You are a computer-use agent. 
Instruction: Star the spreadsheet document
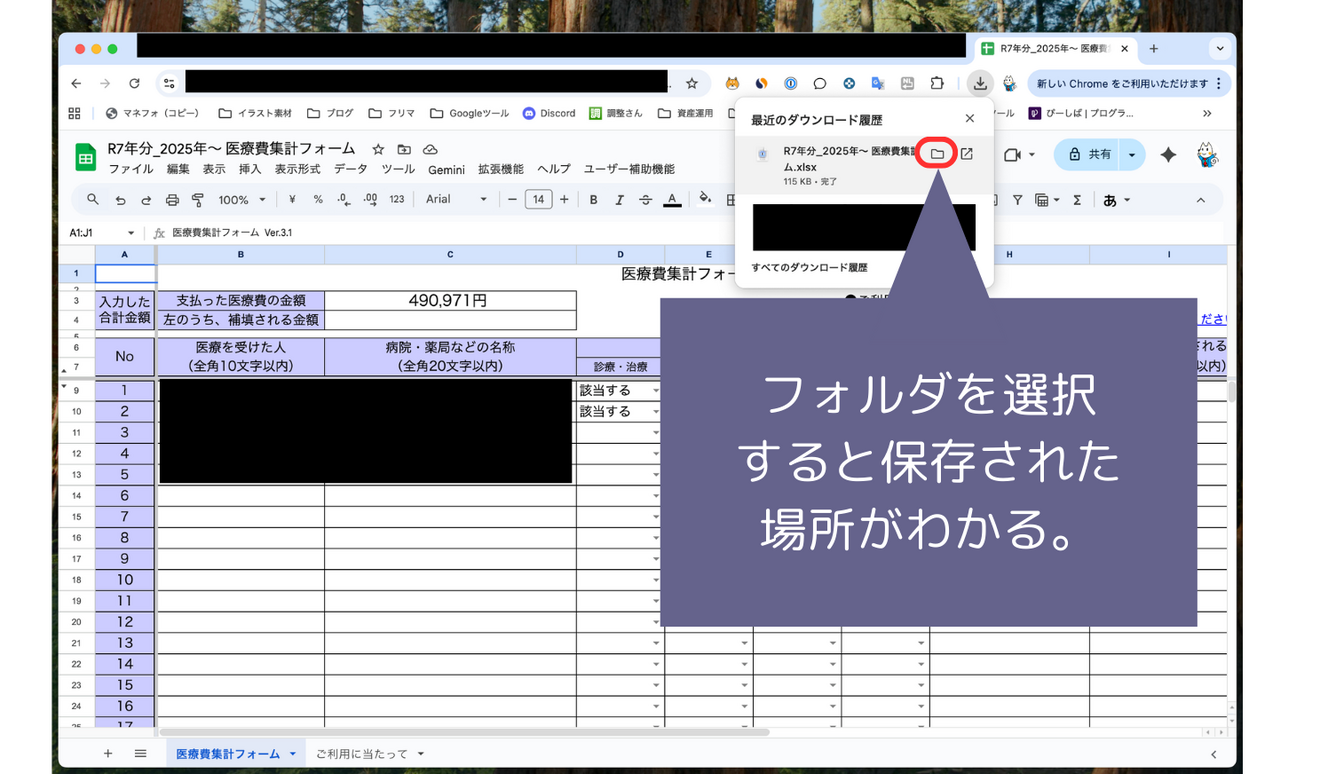point(378,149)
